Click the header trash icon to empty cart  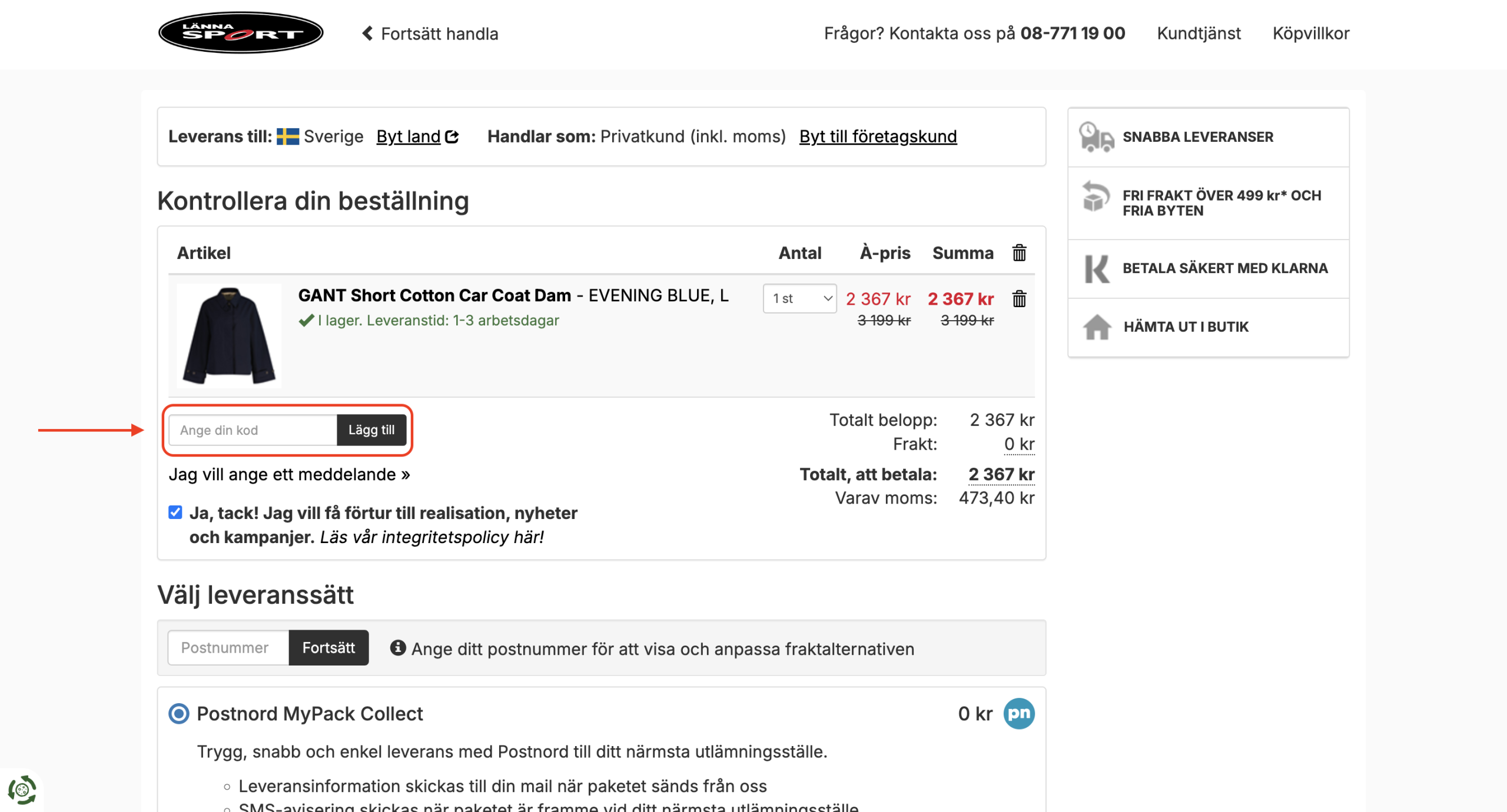1019,253
